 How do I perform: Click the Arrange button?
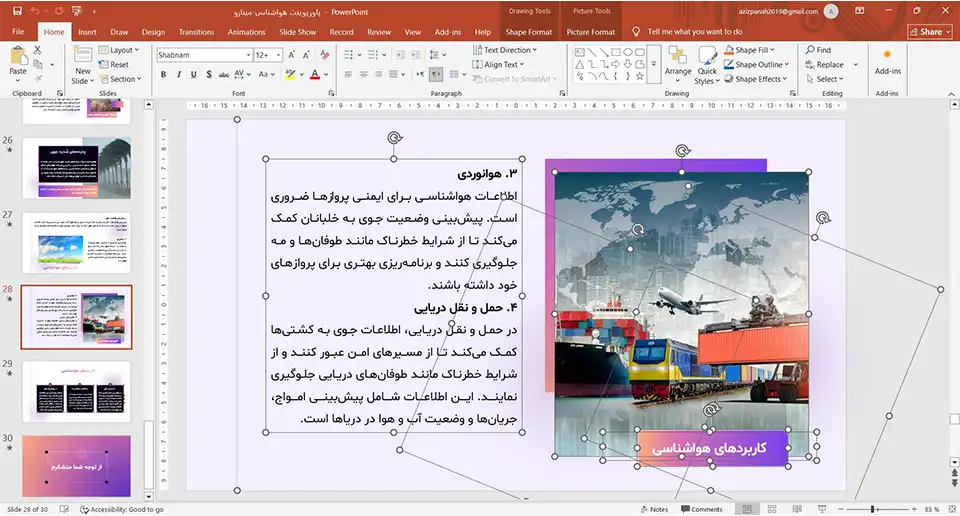pyautogui.click(x=678, y=65)
